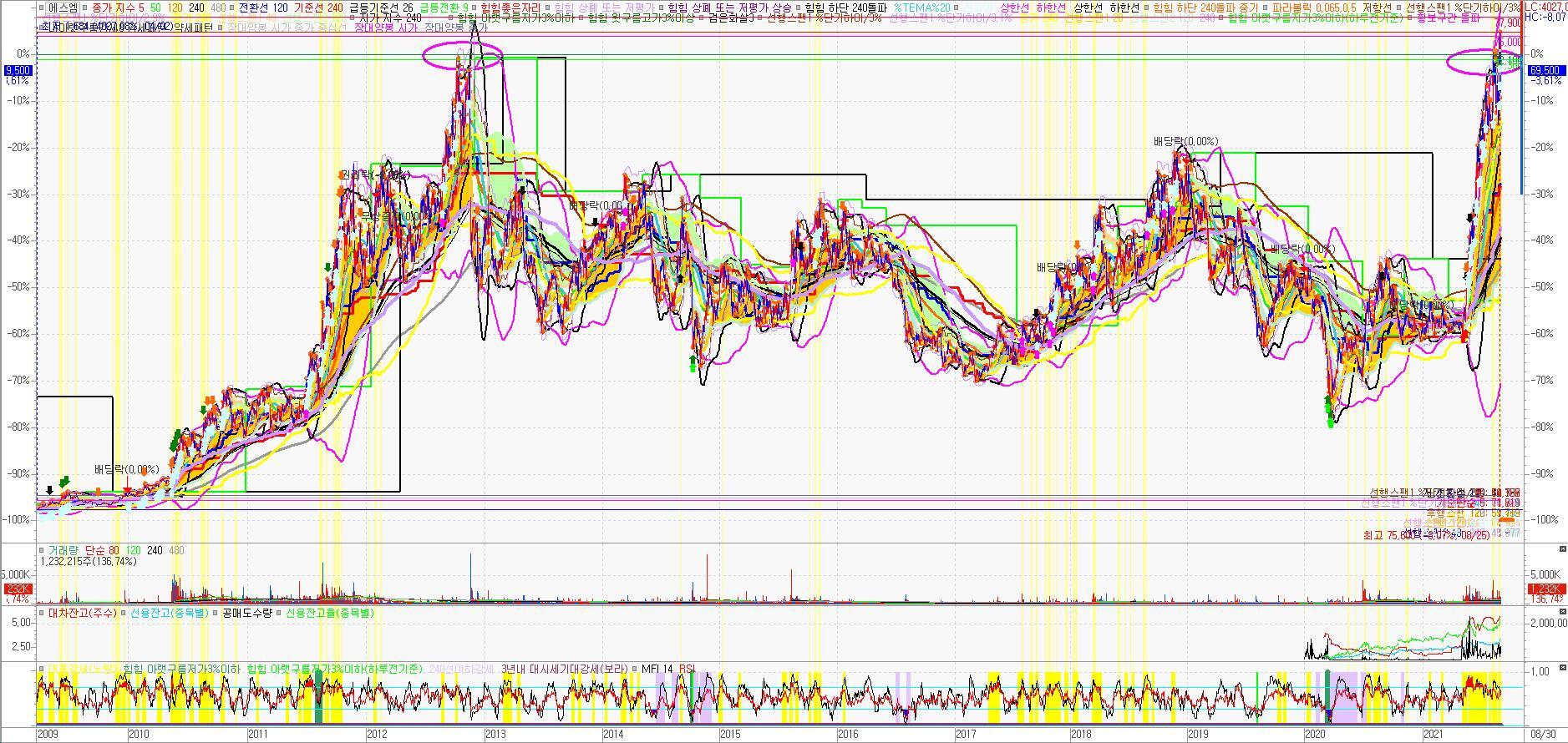Click the 에스엠 stock name label
This screenshot has height=743, width=1568.
(63, 8)
